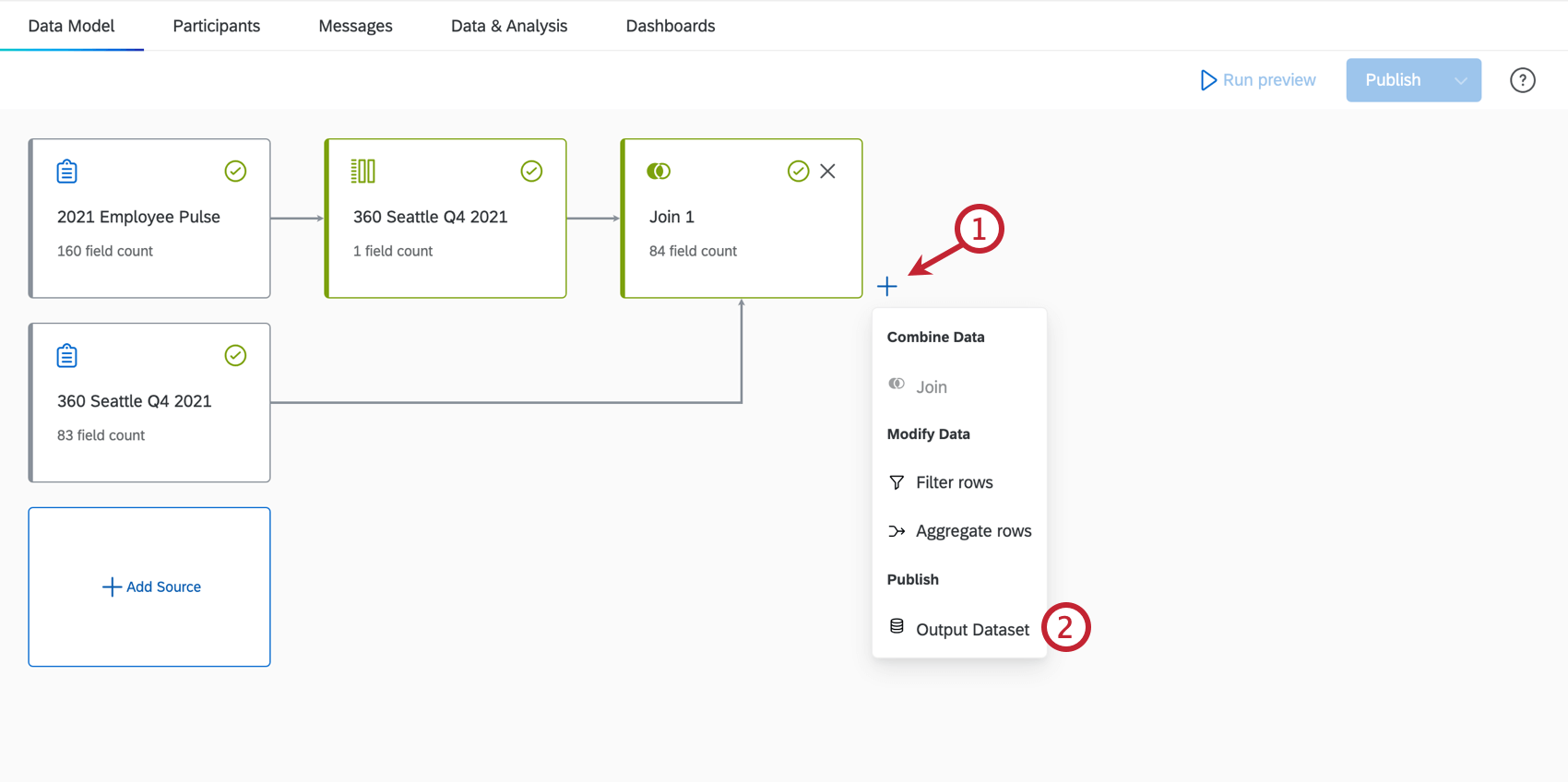Screen dimensions: 1568x782
Task: Click the green checkmark on Join 1 card
Action: click(x=799, y=172)
